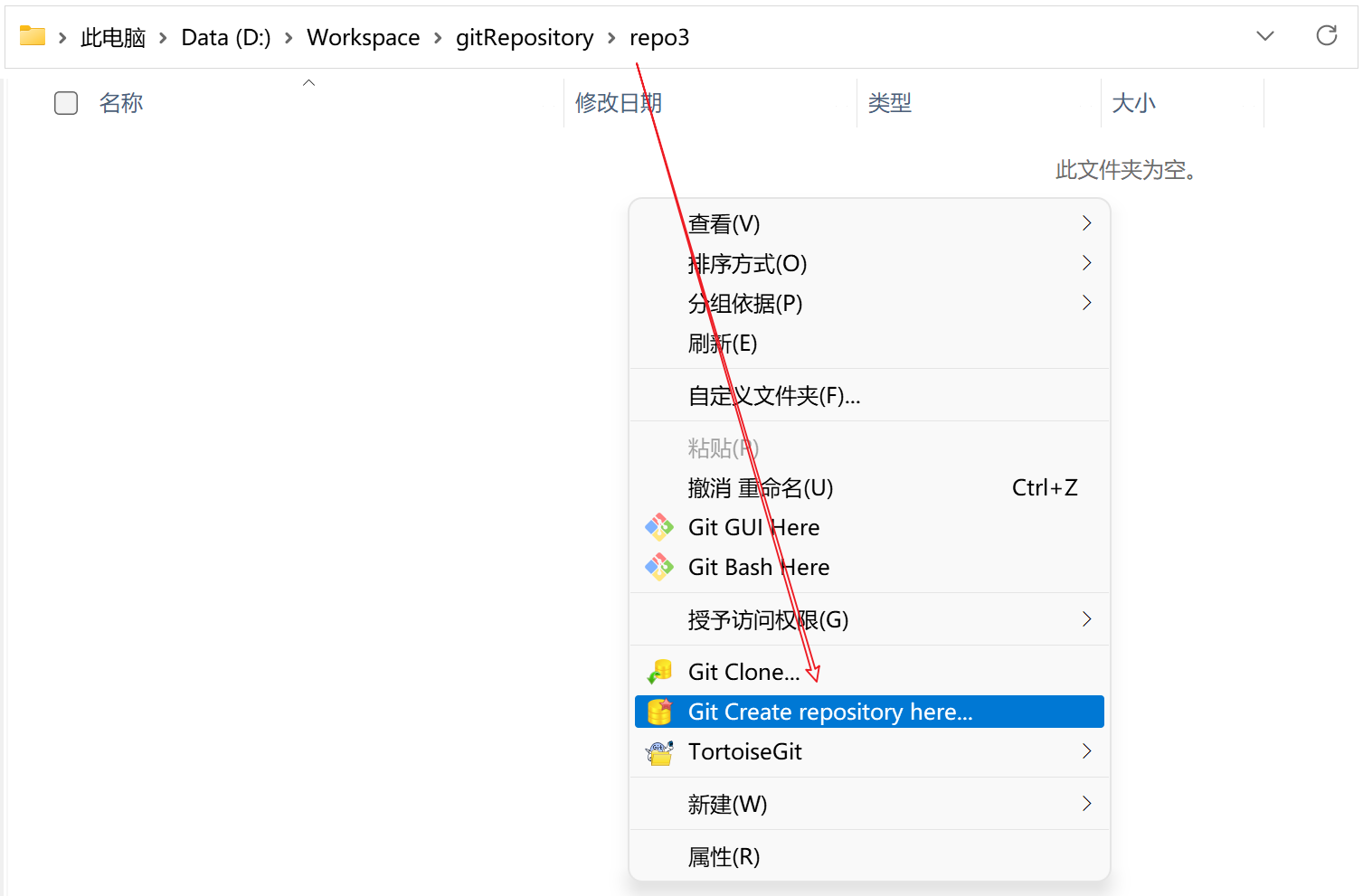This screenshot has width=1363, height=896.
Task: Toggle the select-all checkbox beside 名称
Action: click(x=66, y=103)
